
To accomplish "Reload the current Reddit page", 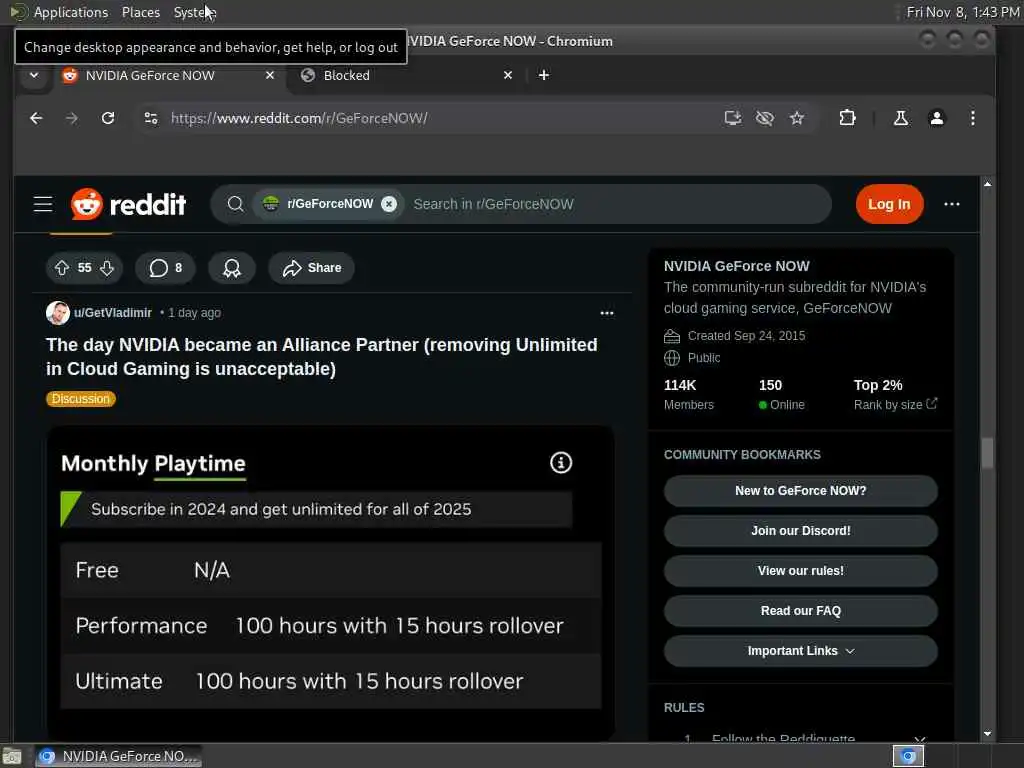I will (x=108, y=118).
